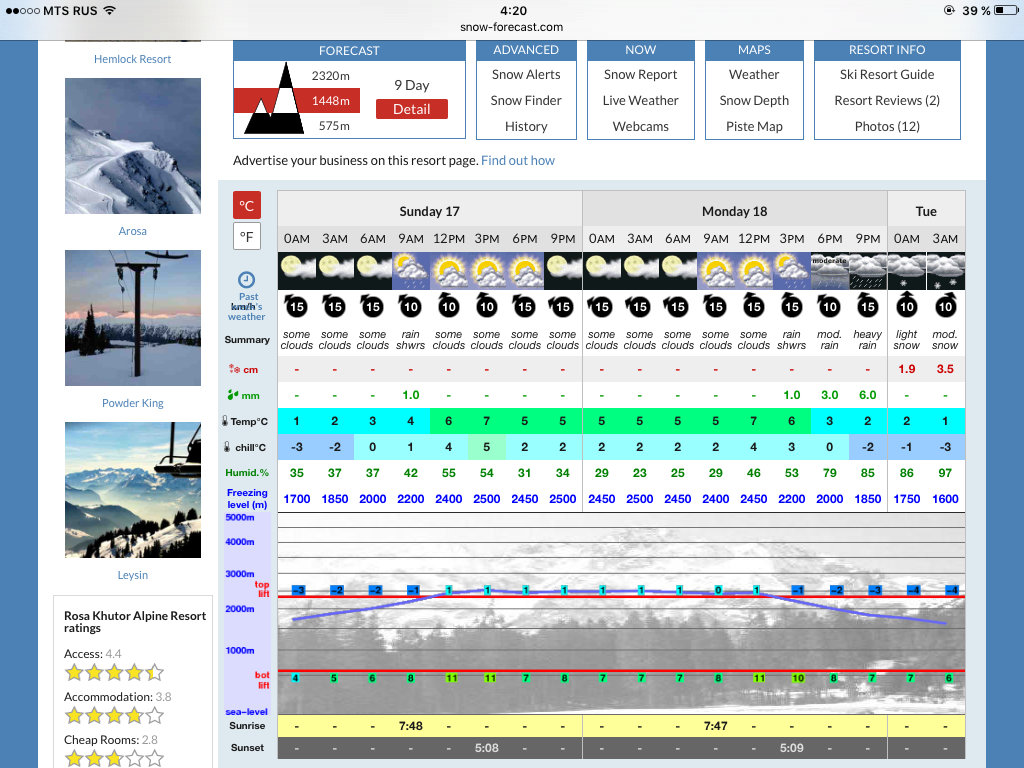Open the Piste Map
This screenshot has height=768, width=1024.
click(x=754, y=127)
